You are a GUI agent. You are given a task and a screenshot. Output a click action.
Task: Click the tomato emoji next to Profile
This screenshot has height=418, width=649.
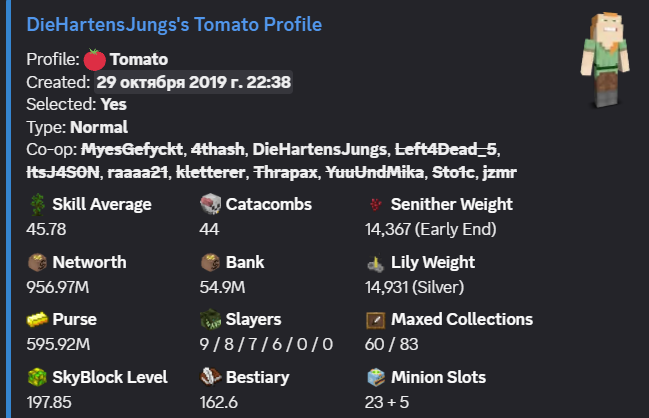(95, 60)
